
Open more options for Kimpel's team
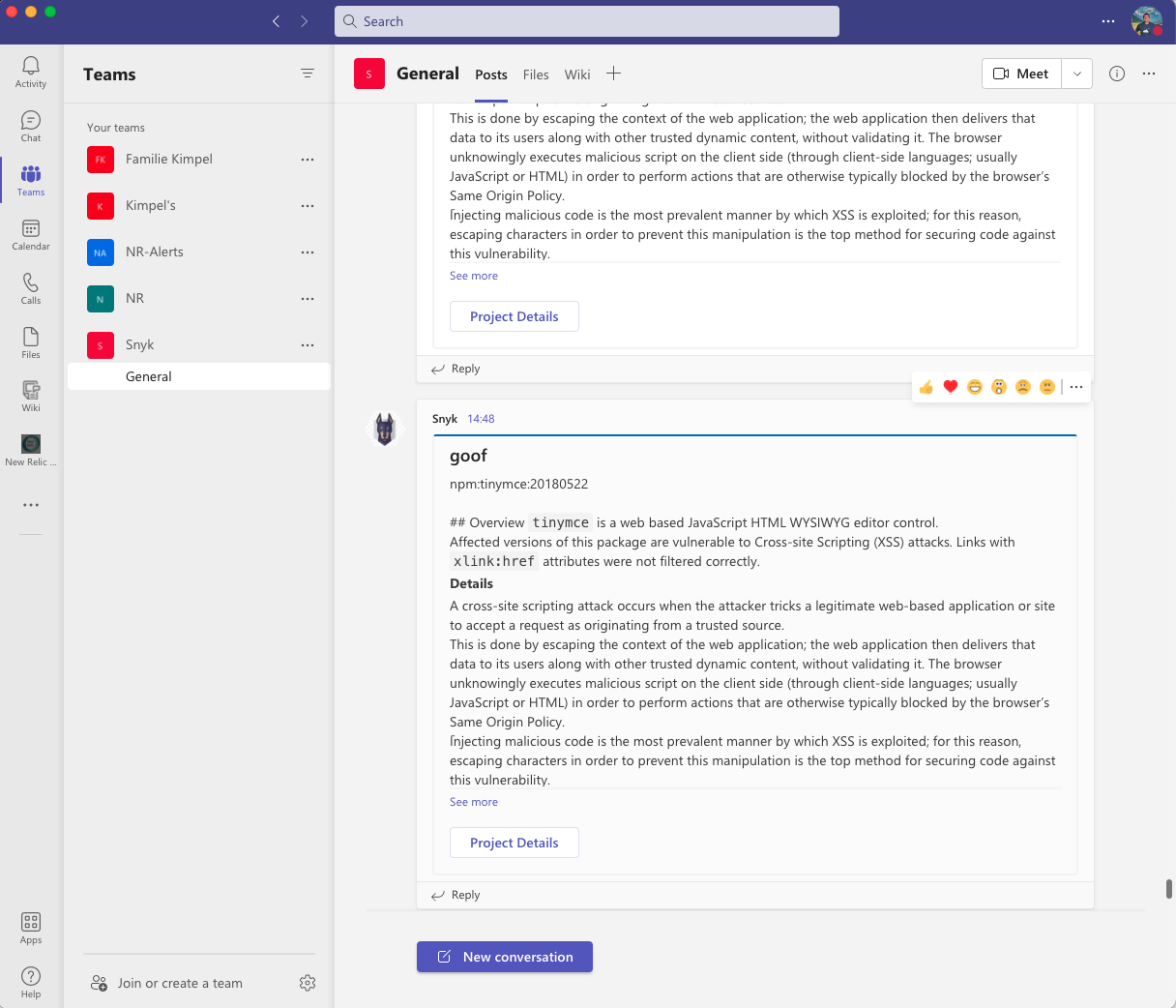[308, 205]
